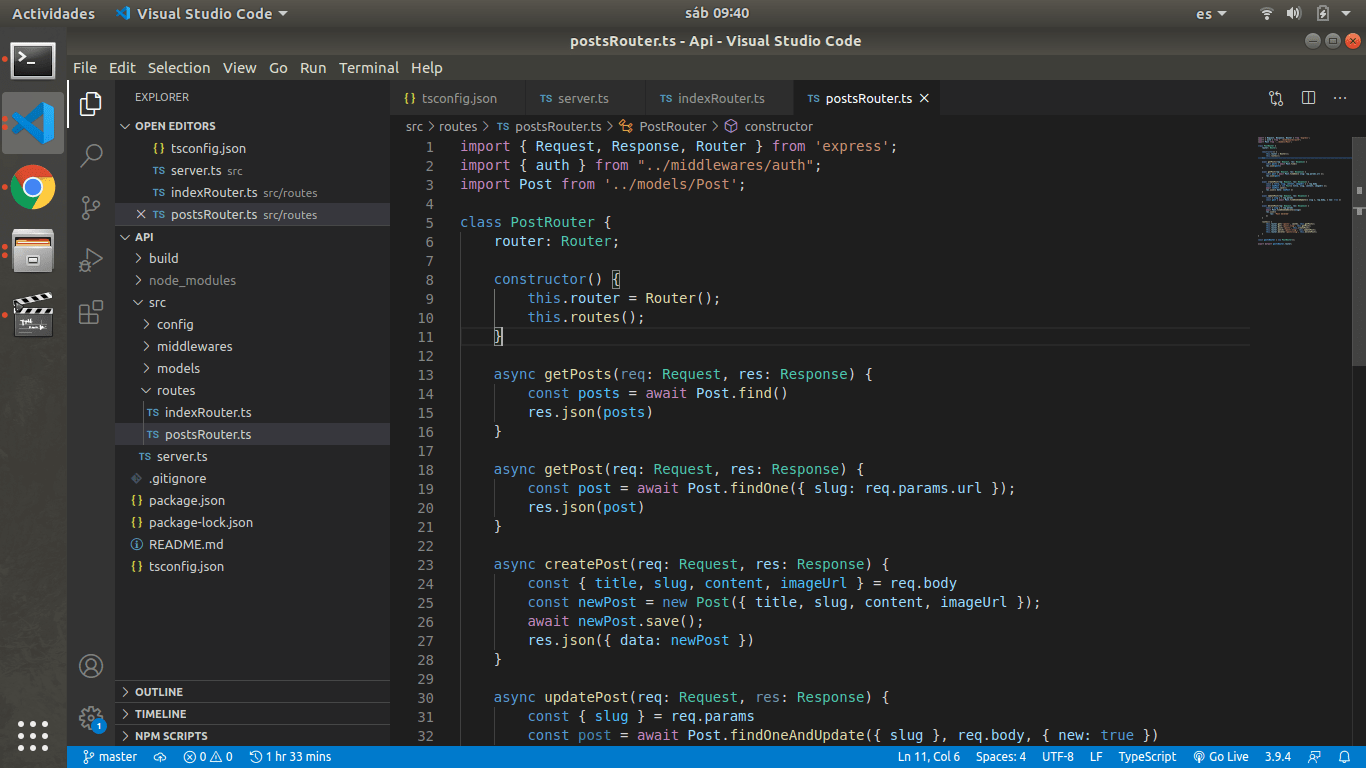Open the Google Chrome dock icon
The width and height of the screenshot is (1366, 768).
(x=33, y=187)
